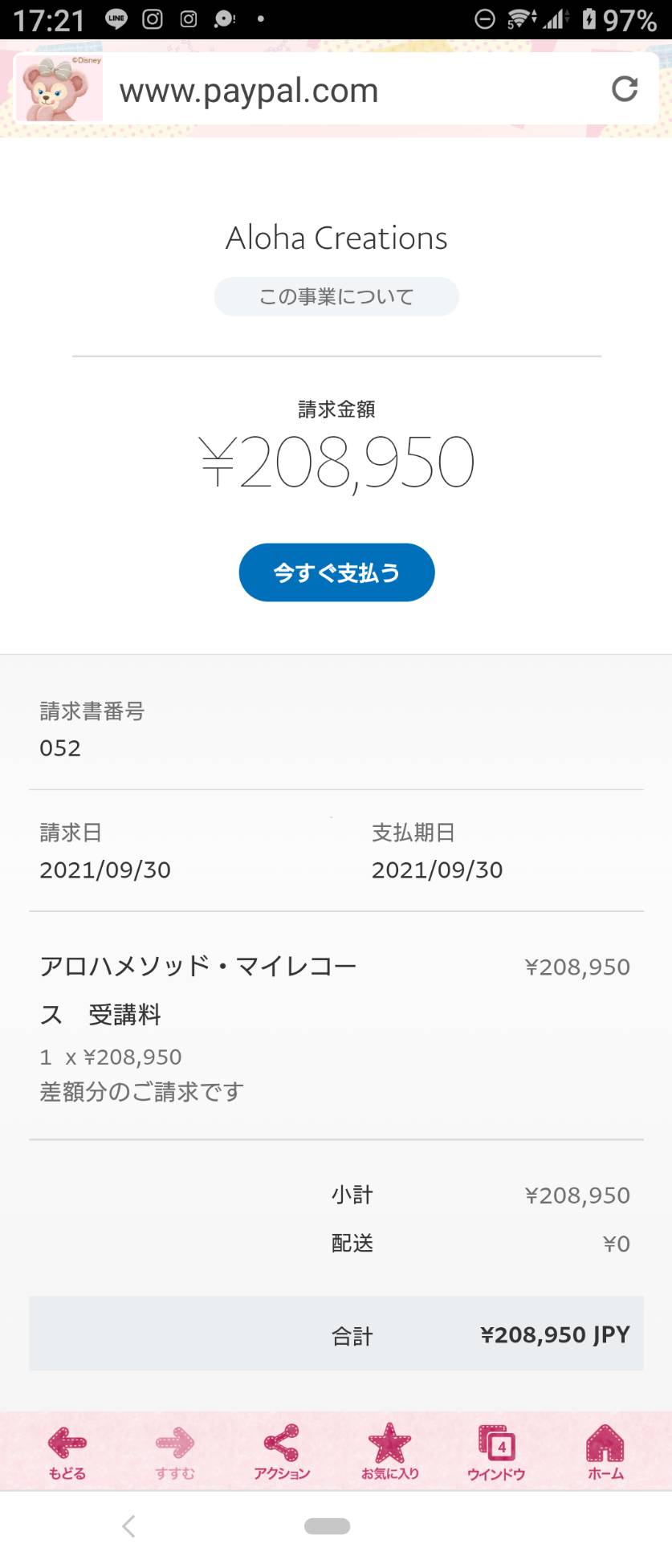Tap the battery status icon
This screenshot has width=672, height=1568.
point(589,19)
